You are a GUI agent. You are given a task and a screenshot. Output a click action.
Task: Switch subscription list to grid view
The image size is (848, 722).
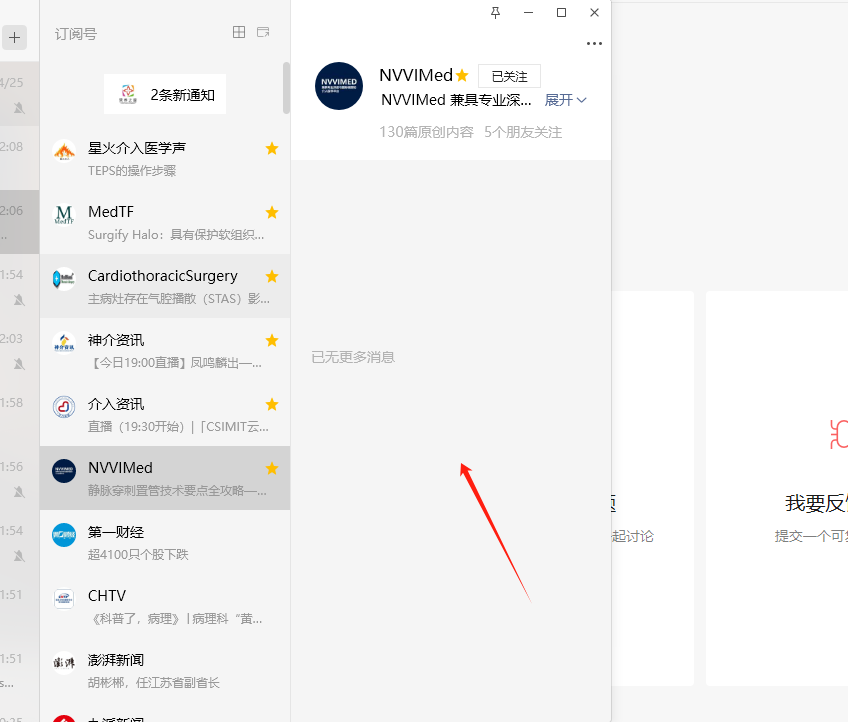click(x=238, y=32)
